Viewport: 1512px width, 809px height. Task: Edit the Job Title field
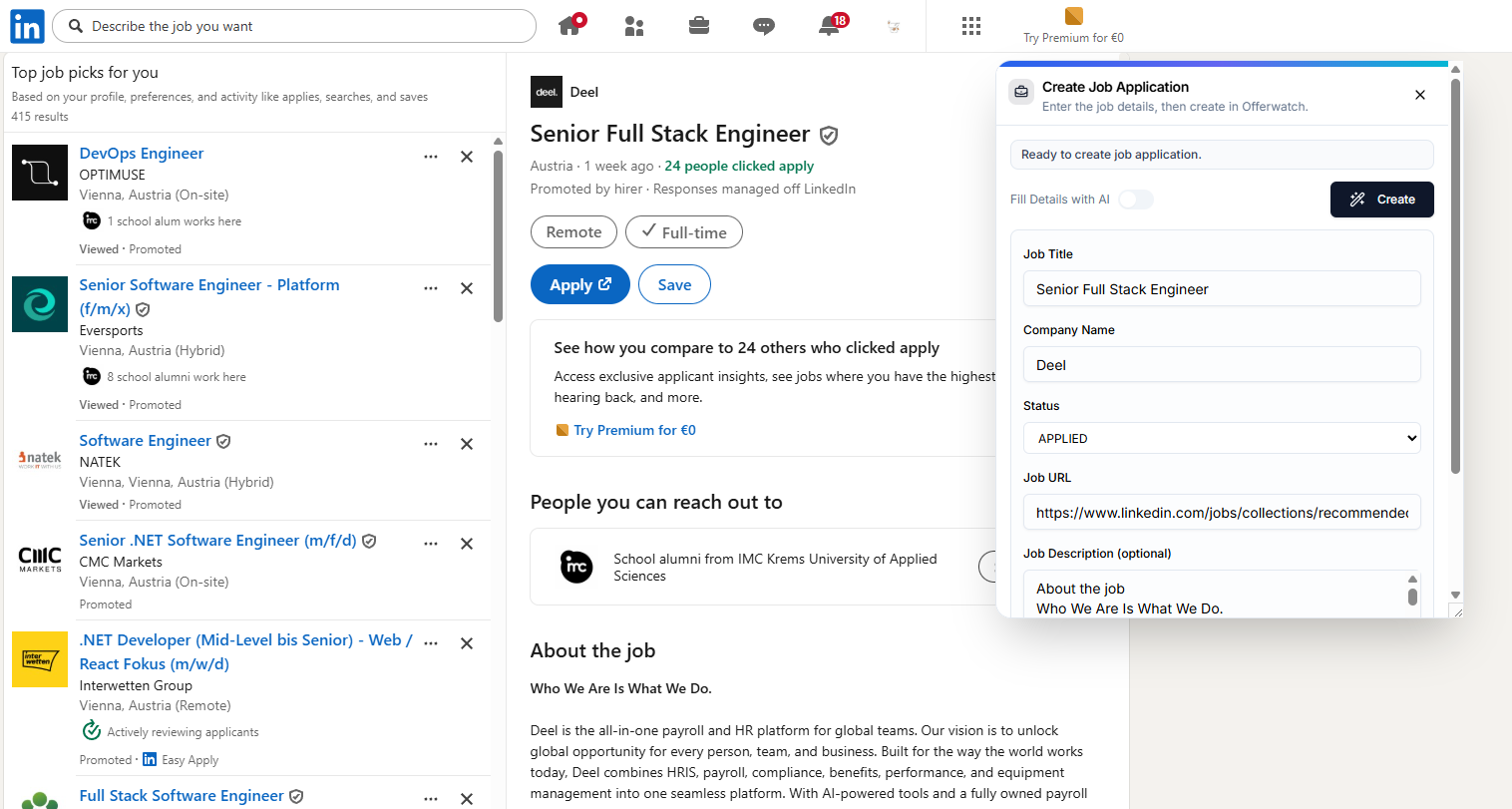(x=1222, y=289)
